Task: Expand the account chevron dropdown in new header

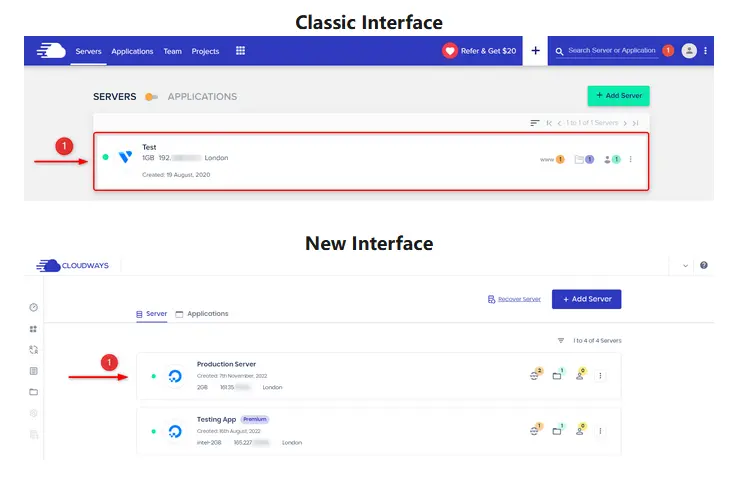Action: point(685,266)
